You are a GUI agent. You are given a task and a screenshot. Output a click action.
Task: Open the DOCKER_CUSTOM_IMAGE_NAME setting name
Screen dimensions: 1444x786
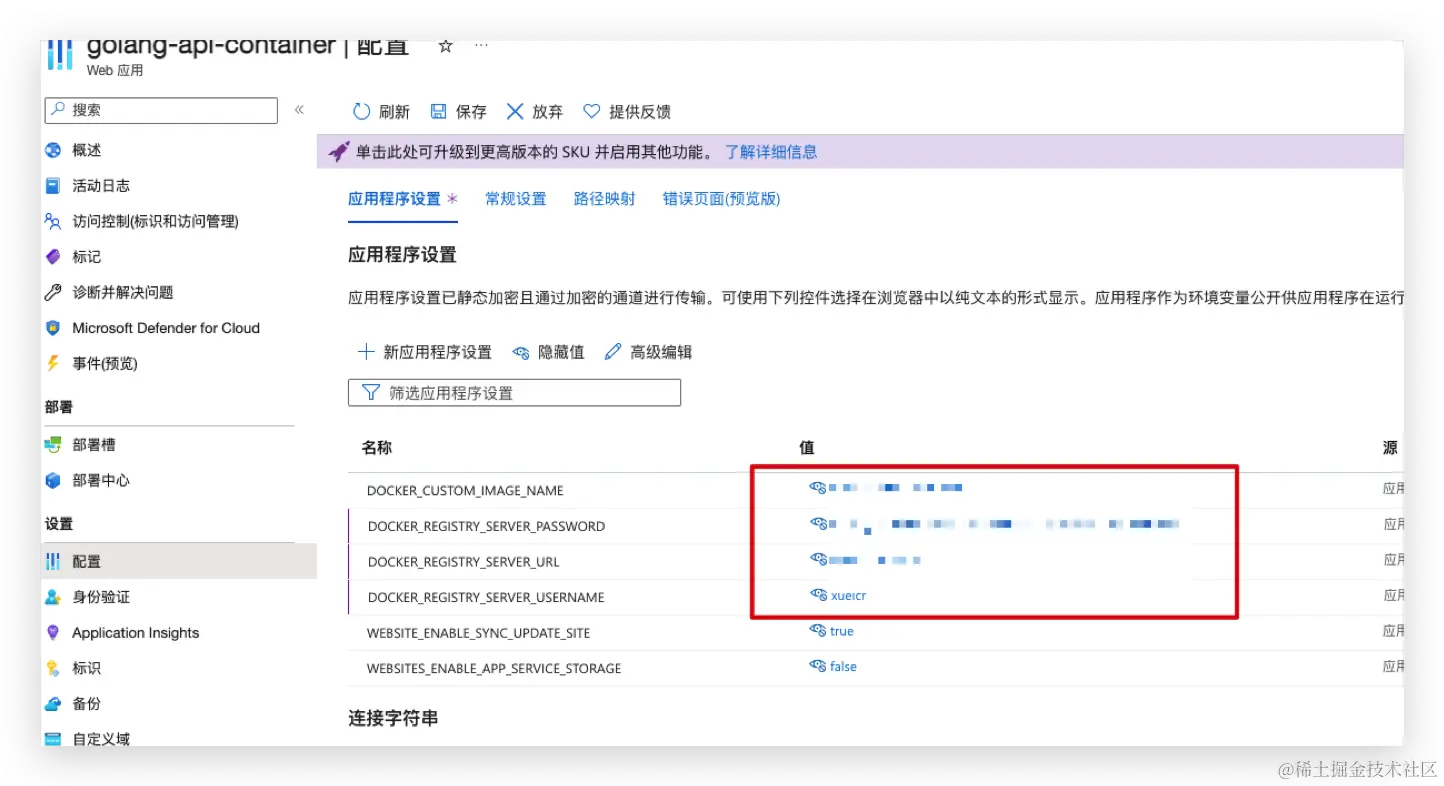[x=465, y=491]
